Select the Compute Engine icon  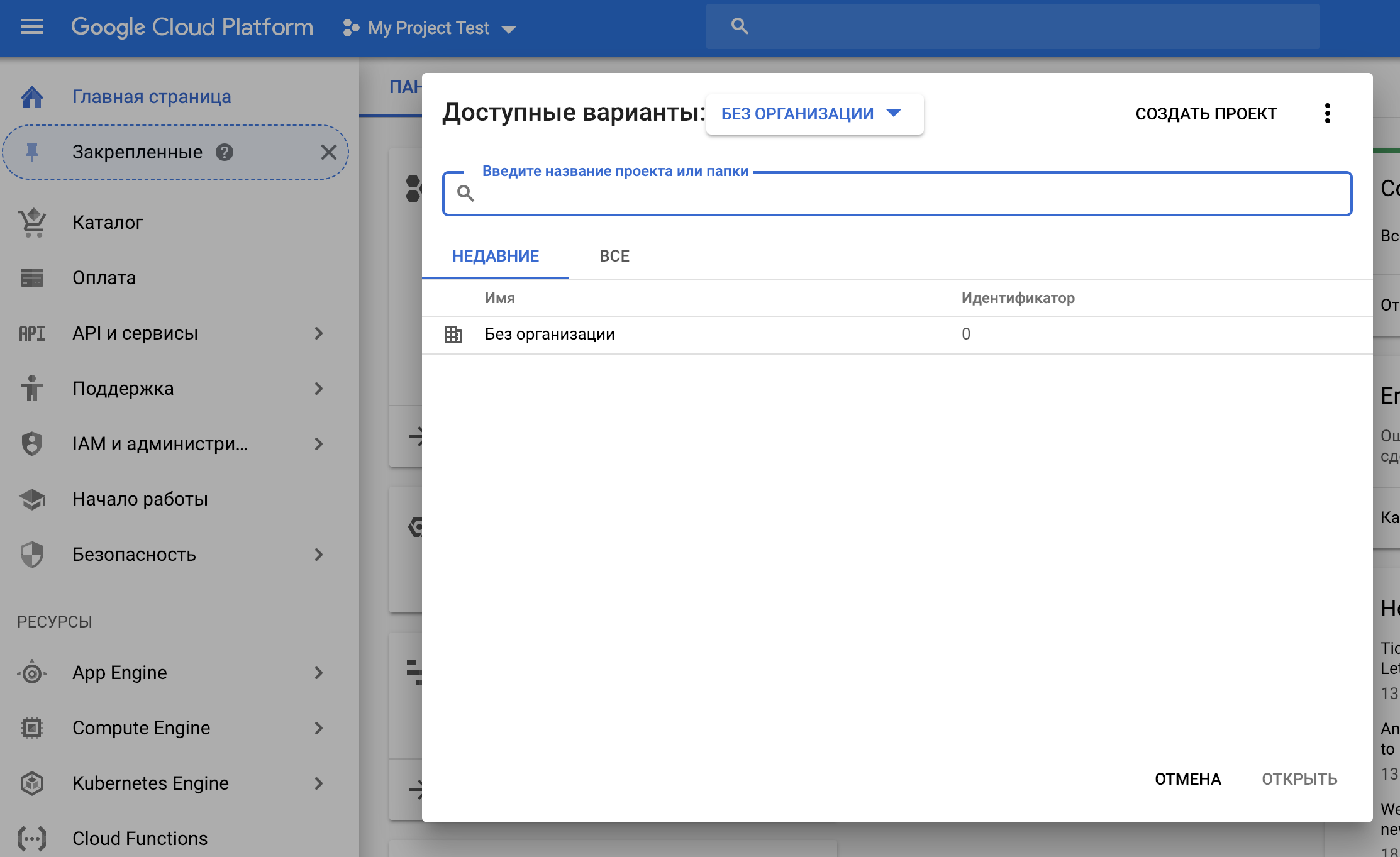[30, 727]
